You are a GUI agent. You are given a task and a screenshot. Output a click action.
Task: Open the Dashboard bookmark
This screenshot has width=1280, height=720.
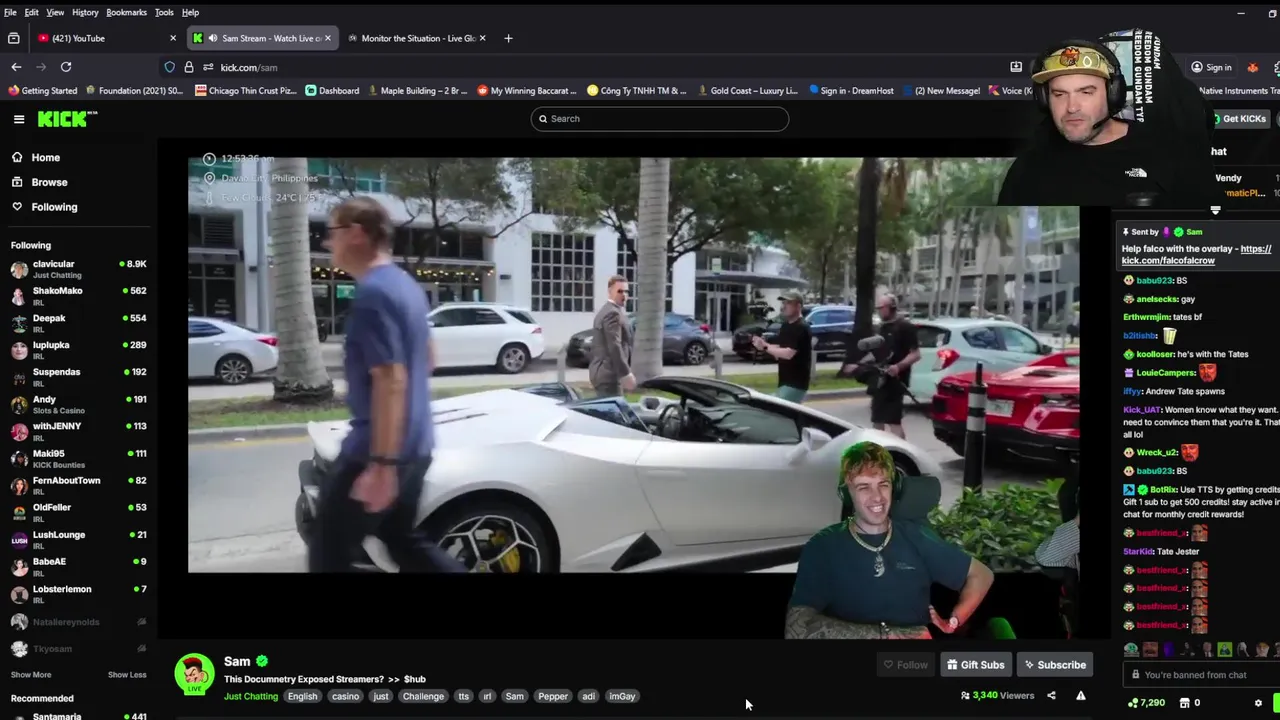[x=332, y=90]
